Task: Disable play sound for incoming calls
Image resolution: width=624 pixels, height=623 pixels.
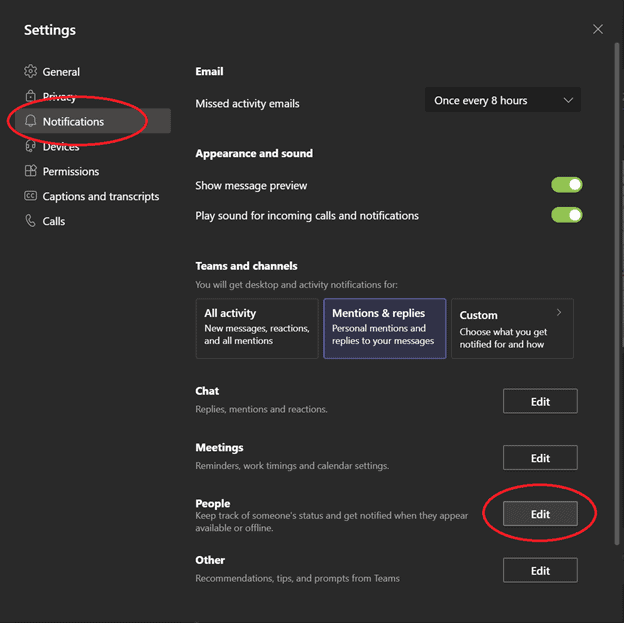Action: [566, 215]
